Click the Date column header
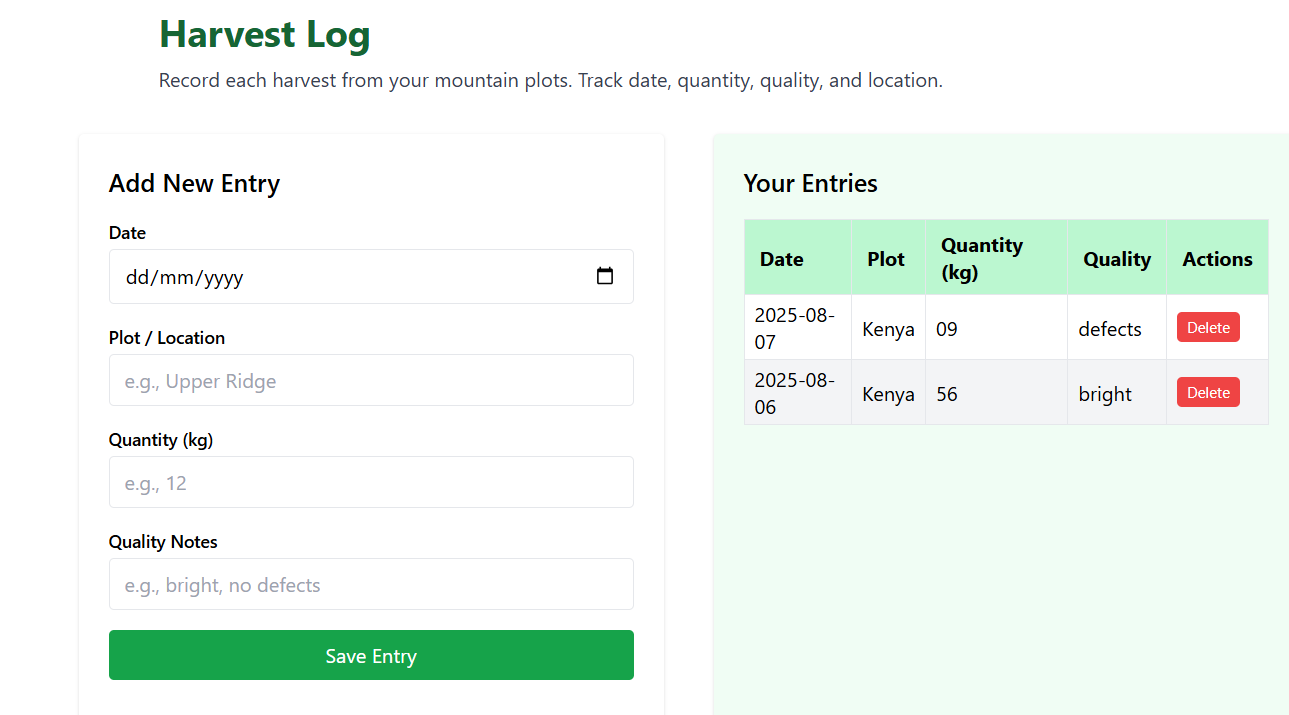 pyautogui.click(x=798, y=257)
